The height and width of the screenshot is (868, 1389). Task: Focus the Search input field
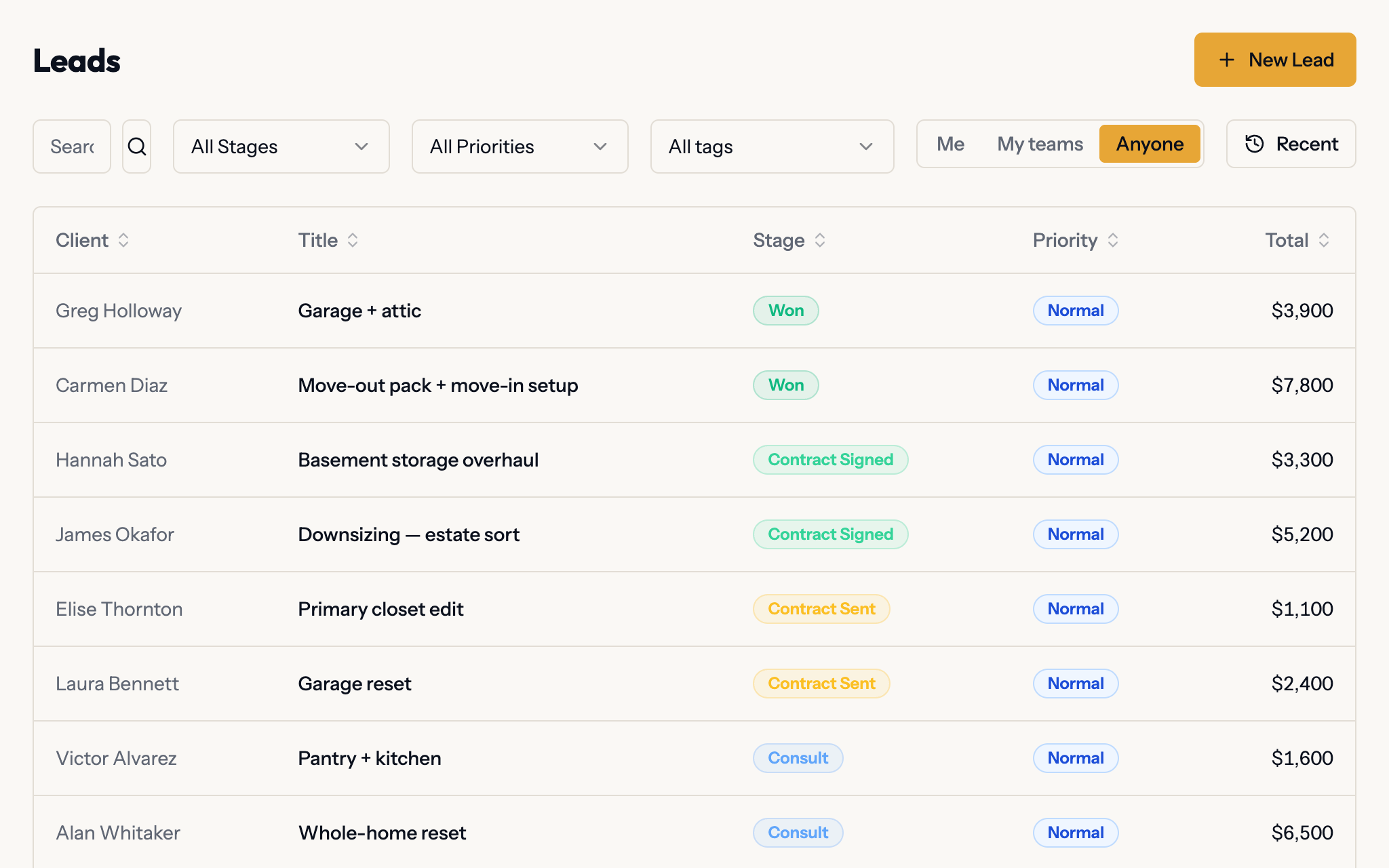tap(72, 146)
